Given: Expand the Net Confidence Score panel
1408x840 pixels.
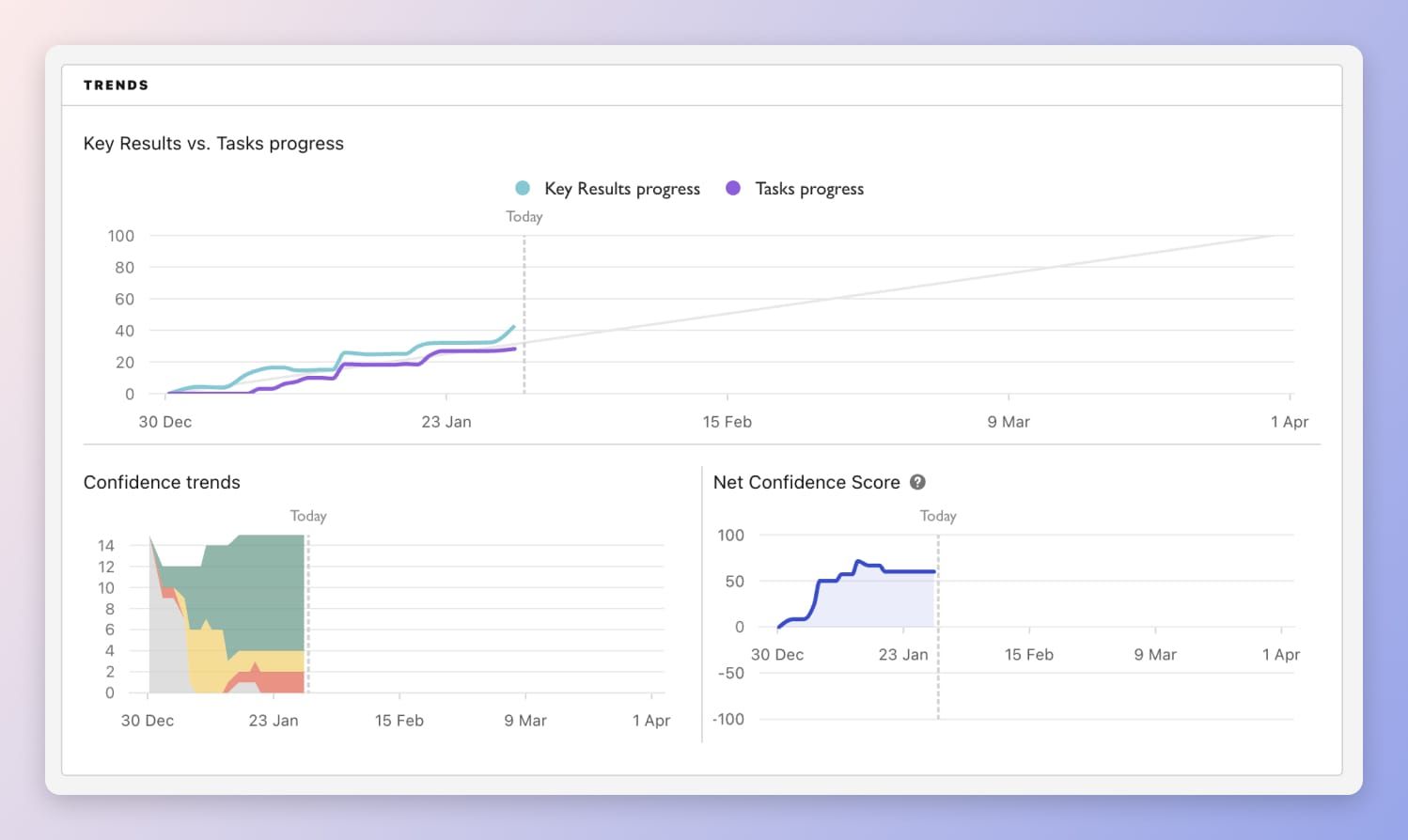Looking at the screenshot, I should coord(806,482).
